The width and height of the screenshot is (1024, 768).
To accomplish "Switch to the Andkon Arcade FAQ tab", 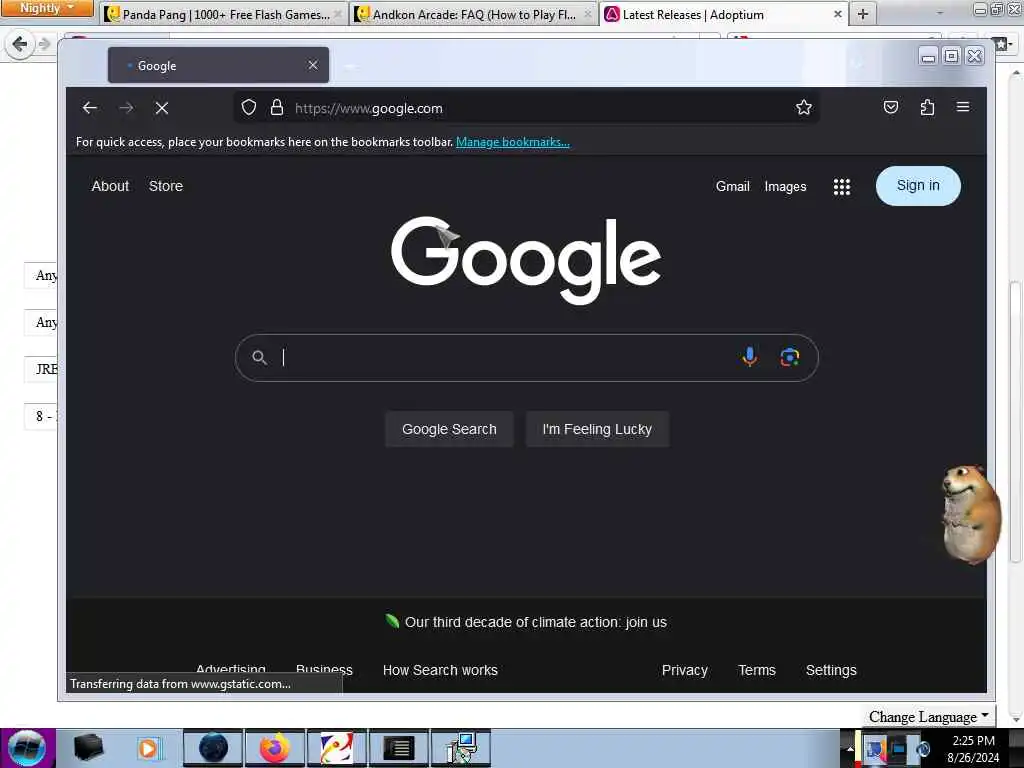I will pyautogui.click(x=473, y=14).
